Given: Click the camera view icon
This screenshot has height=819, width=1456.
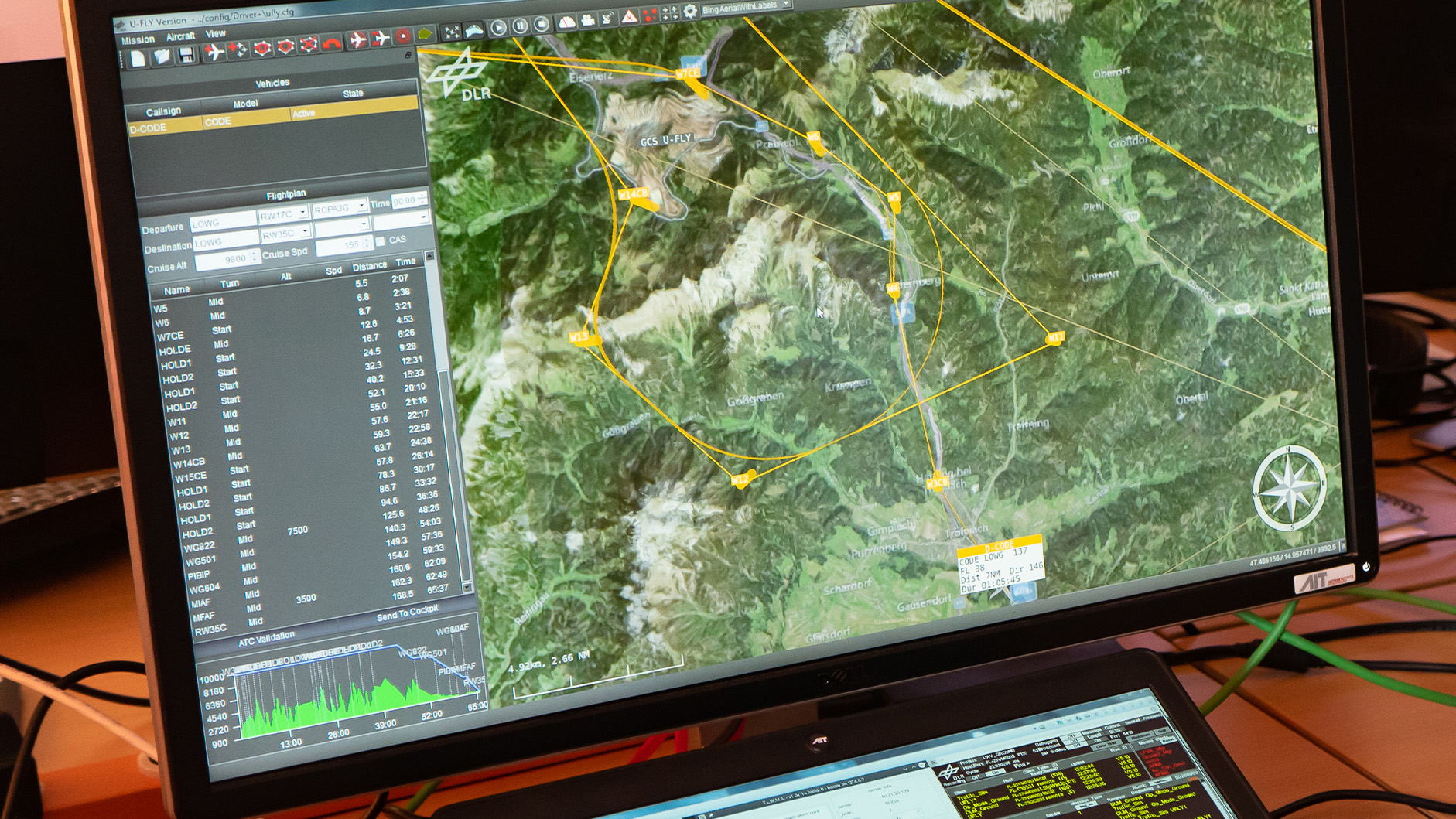Looking at the screenshot, I should 588,20.
